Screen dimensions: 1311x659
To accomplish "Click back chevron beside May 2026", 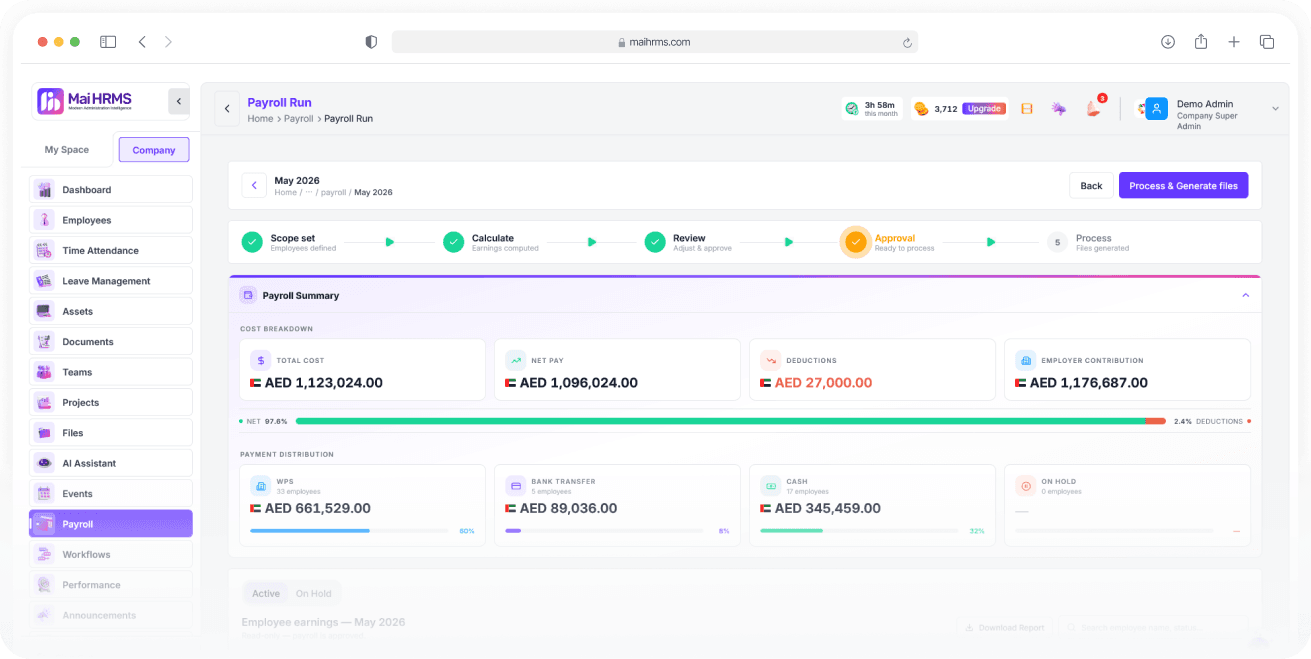I will (254, 186).
